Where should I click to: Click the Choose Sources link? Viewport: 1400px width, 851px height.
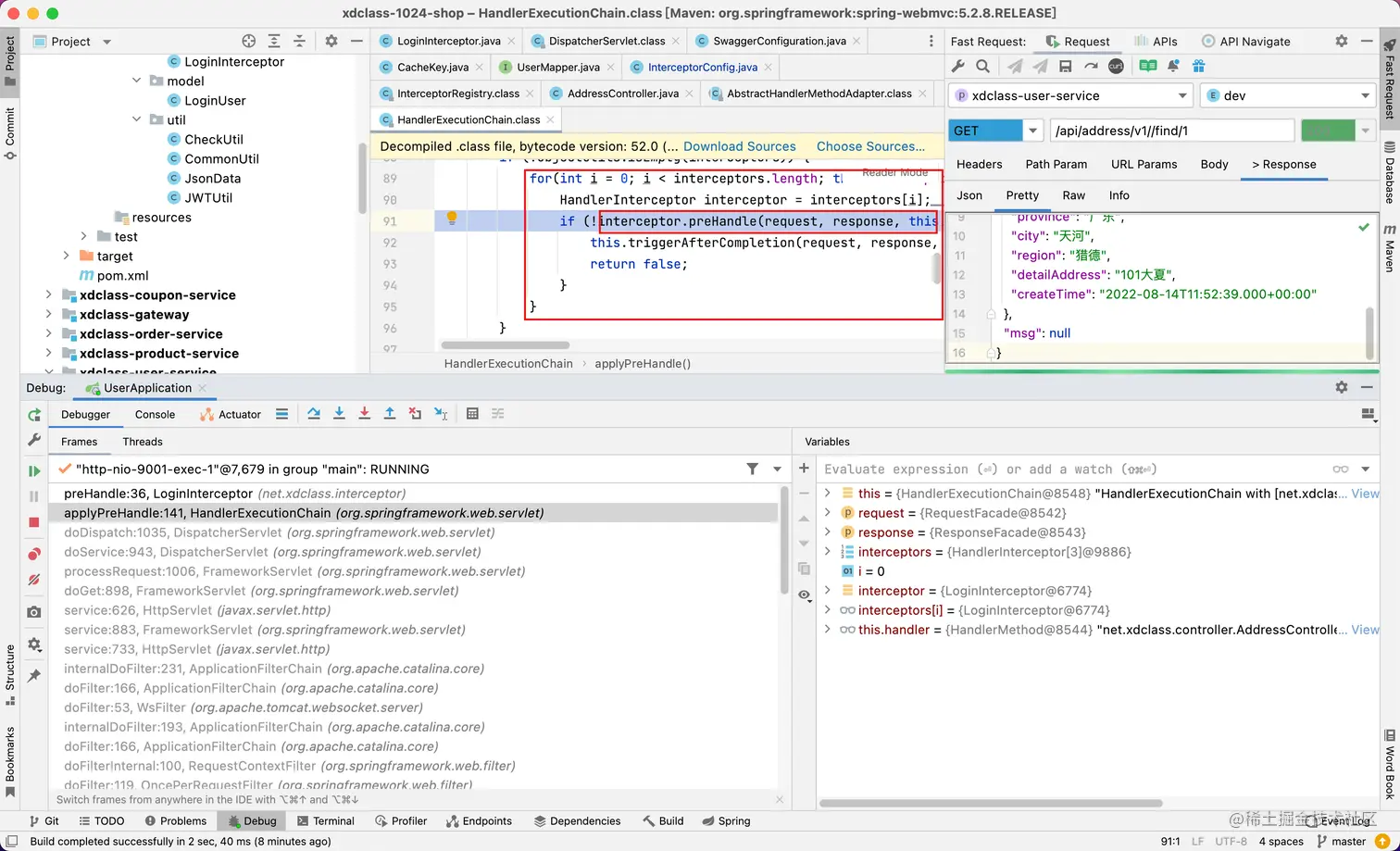870,146
